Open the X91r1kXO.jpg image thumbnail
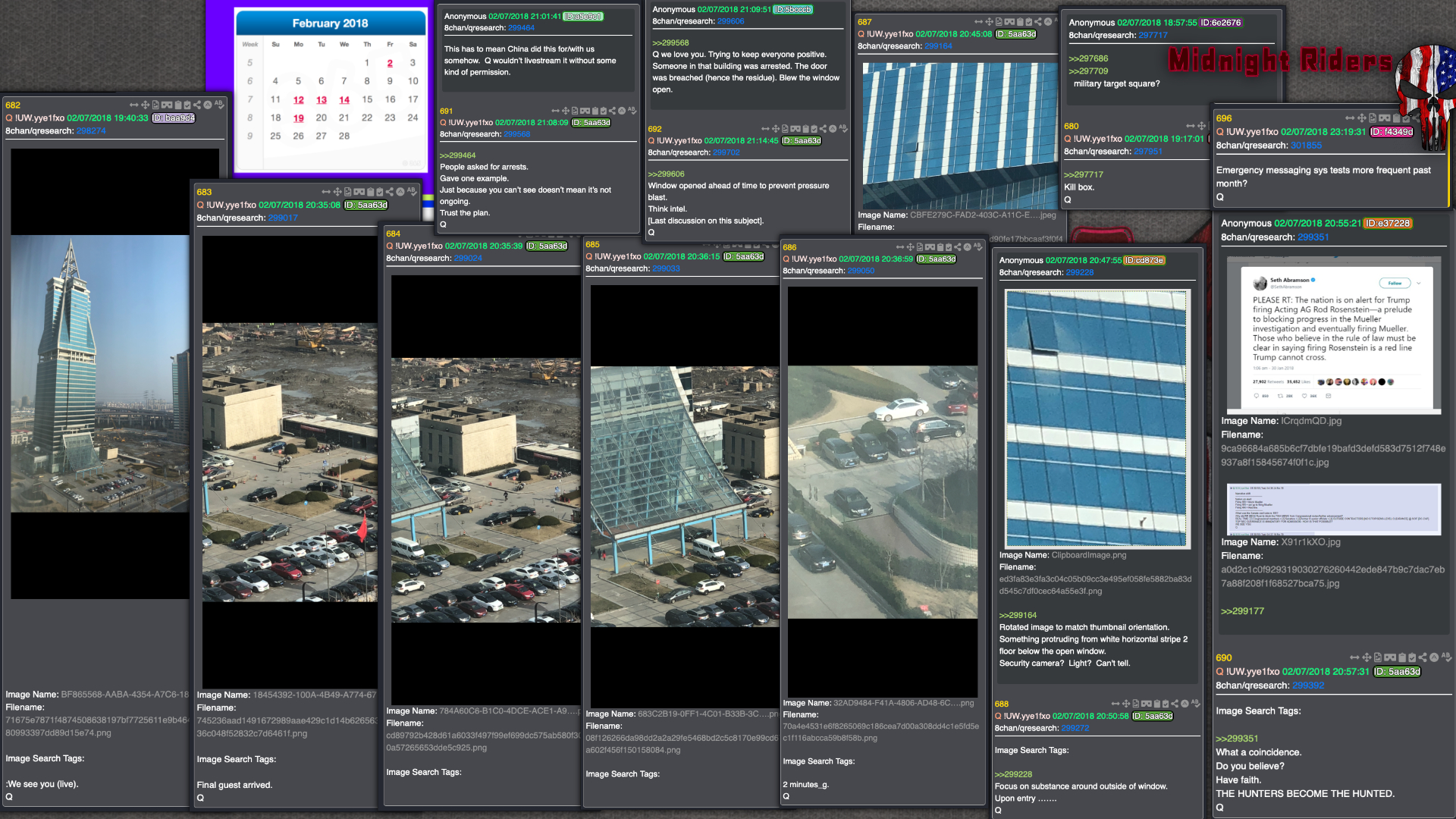The width and height of the screenshot is (1456, 819). [1333, 510]
